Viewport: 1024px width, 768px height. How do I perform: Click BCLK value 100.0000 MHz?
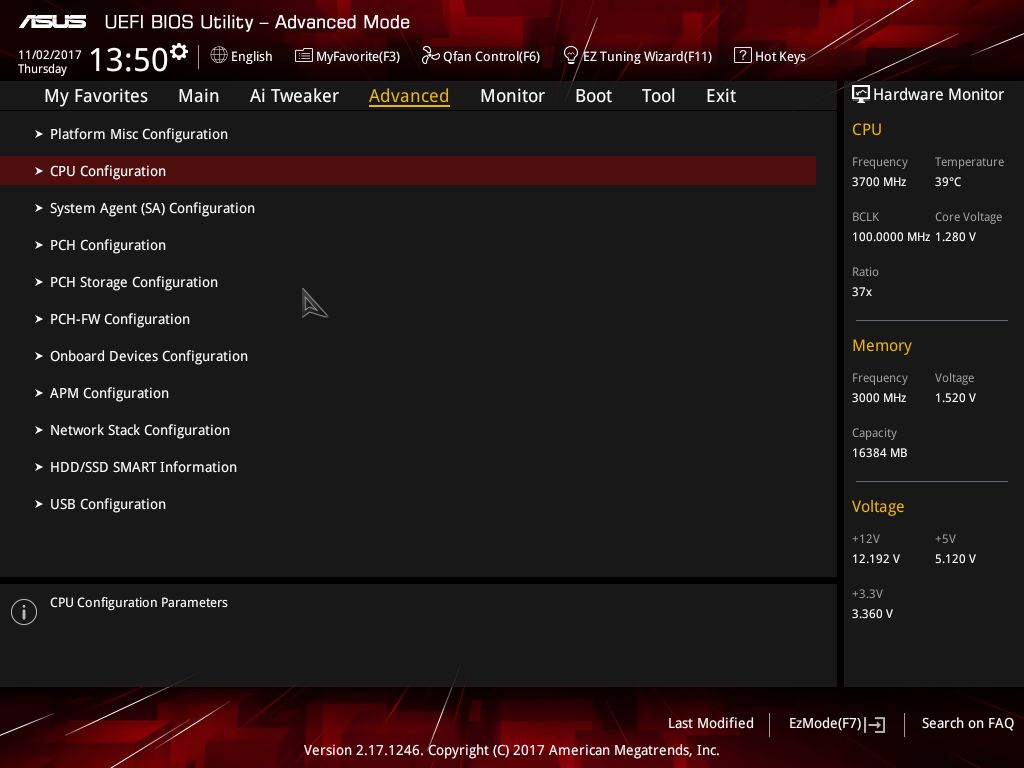[891, 237]
